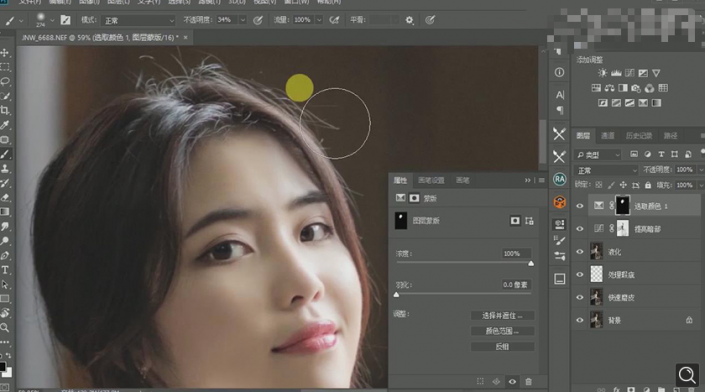This screenshot has width=705, height=392.
Task: Select the Eraser tool
Action: [5, 198]
